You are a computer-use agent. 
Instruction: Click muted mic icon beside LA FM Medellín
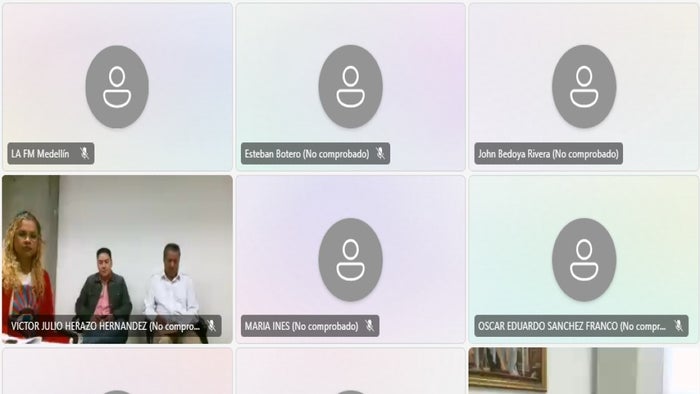click(84, 153)
